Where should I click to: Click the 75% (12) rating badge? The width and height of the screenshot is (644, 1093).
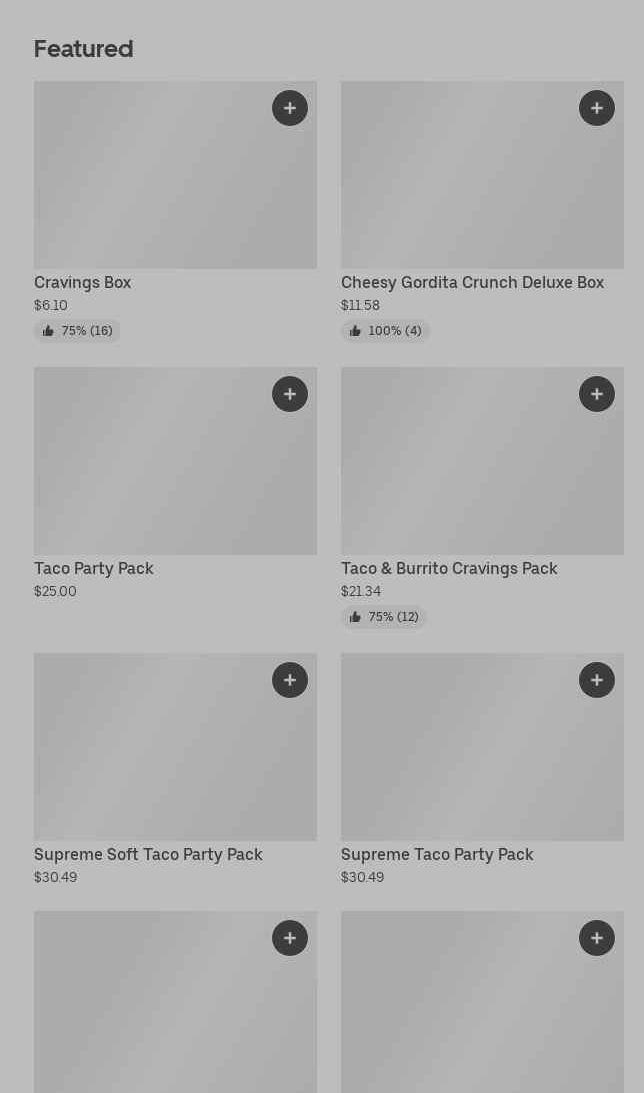(x=384, y=617)
